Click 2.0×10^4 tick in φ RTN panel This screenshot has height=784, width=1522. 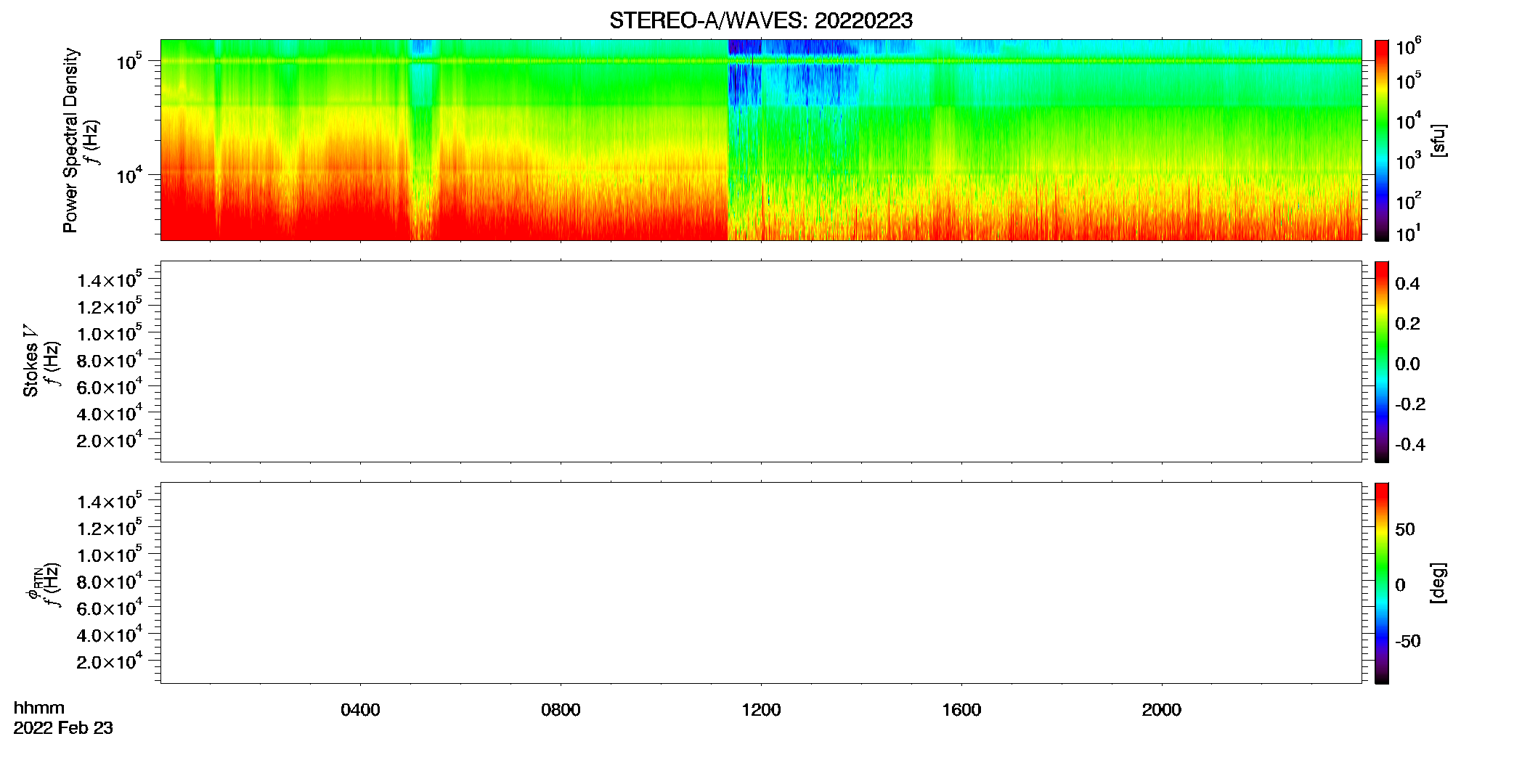click(110, 661)
